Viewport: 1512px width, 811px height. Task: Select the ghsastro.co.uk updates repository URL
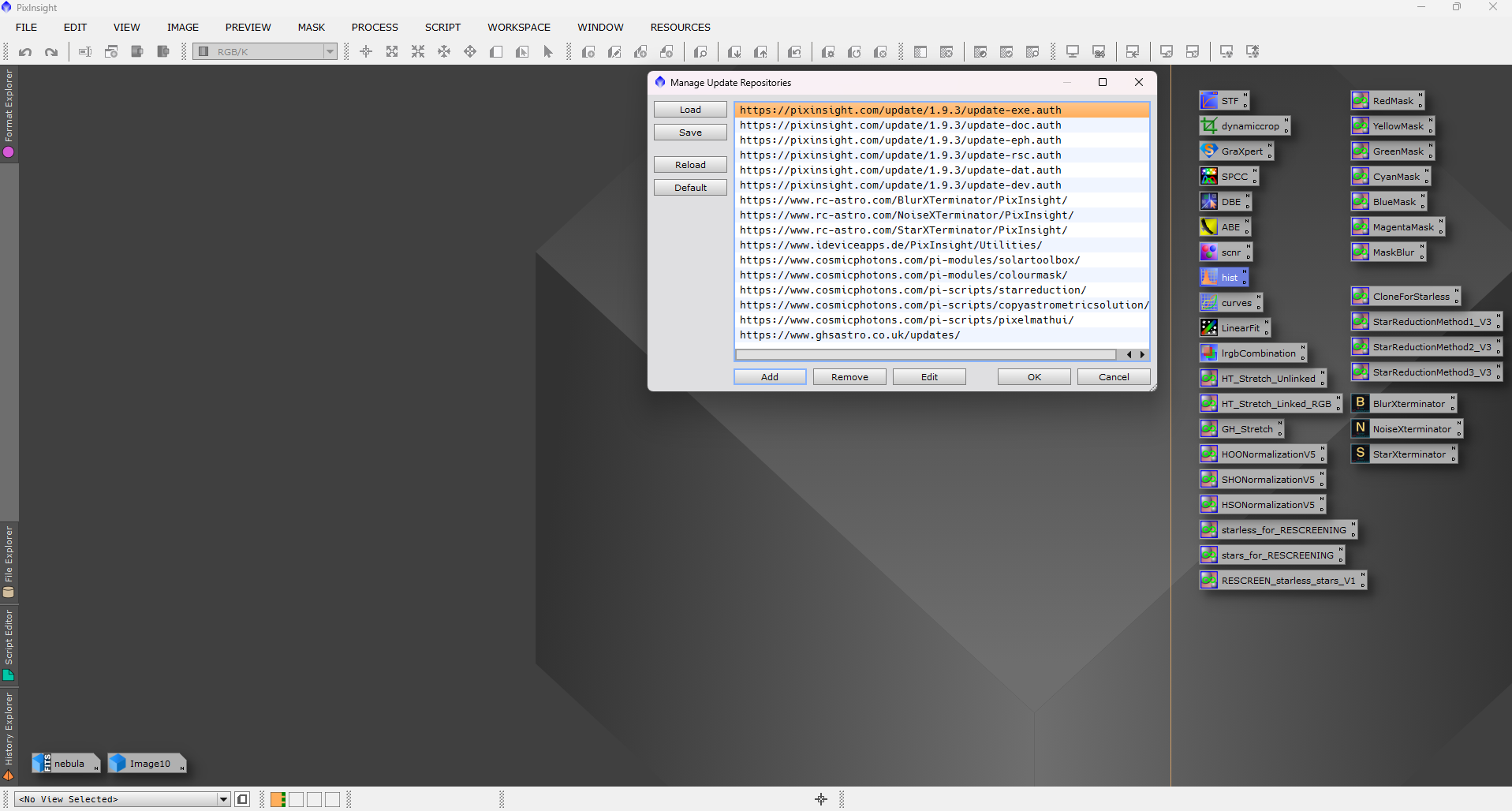pyautogui.click(x=849, y=335)
